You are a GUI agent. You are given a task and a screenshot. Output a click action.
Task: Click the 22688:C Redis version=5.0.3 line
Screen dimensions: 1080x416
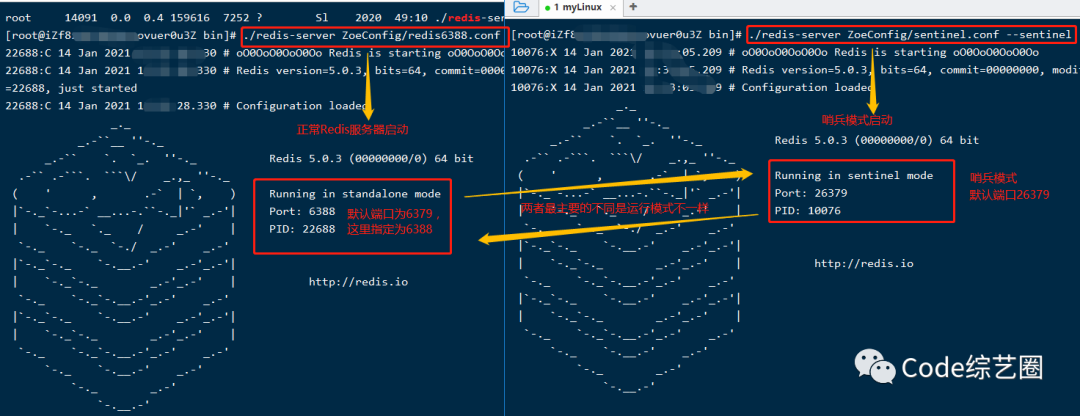(x=254, y=70)
